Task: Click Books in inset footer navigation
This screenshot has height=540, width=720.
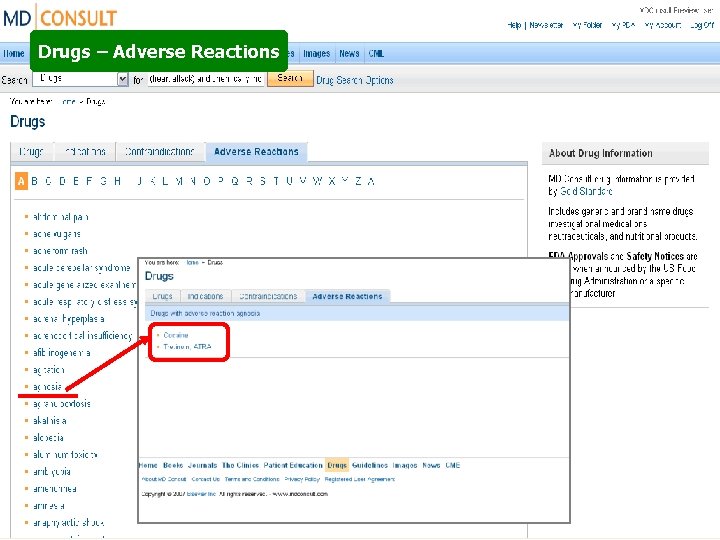Action: (173, 465)
